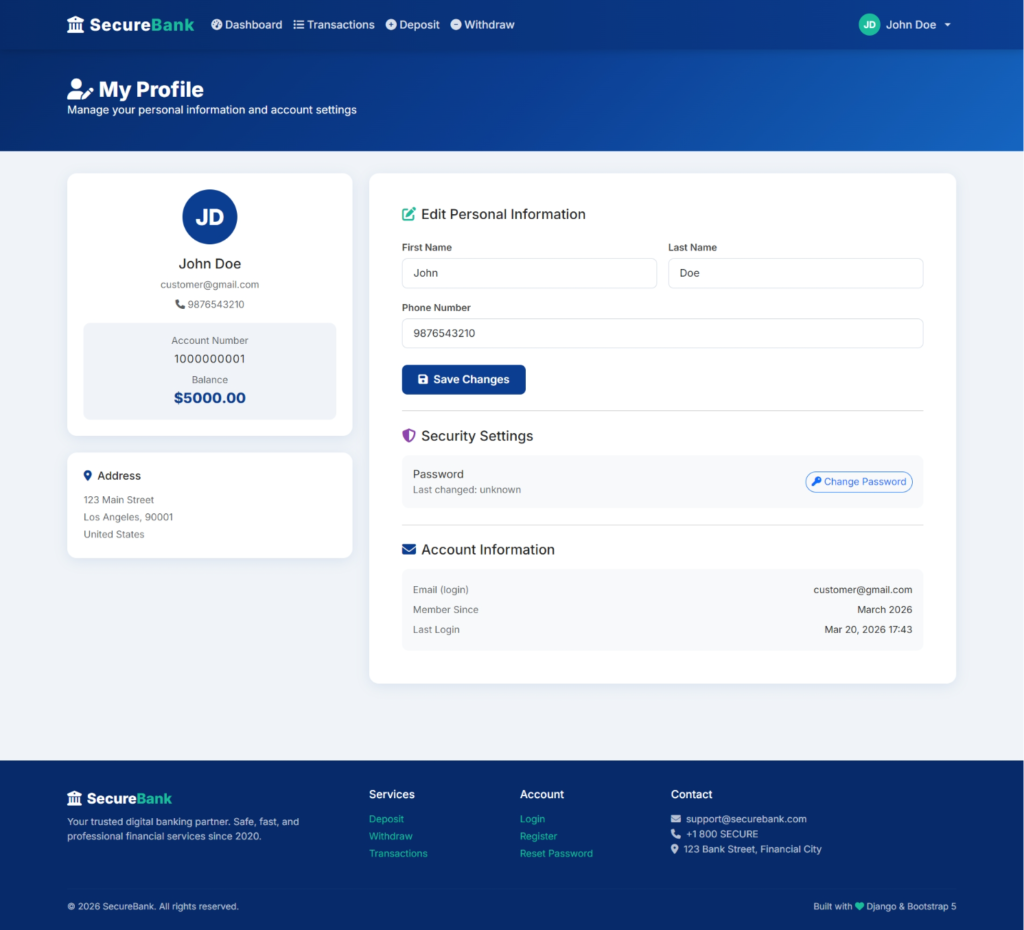Focus the First Name input field
This screenshot has width=1024, height=930.
[529, 273]
